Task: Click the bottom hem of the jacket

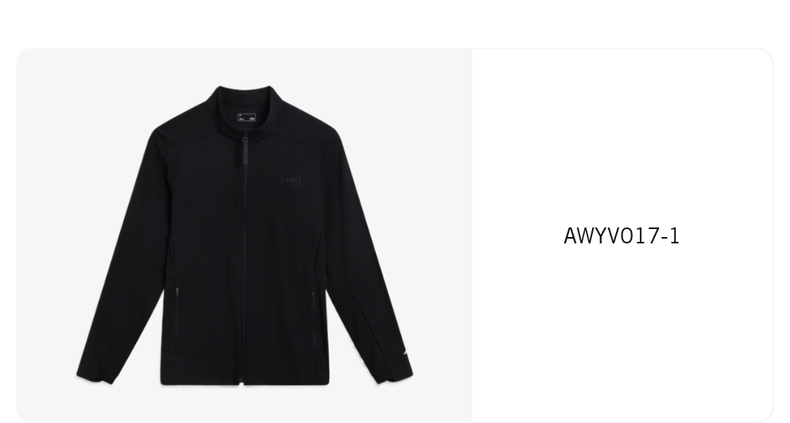Action: 245,381
